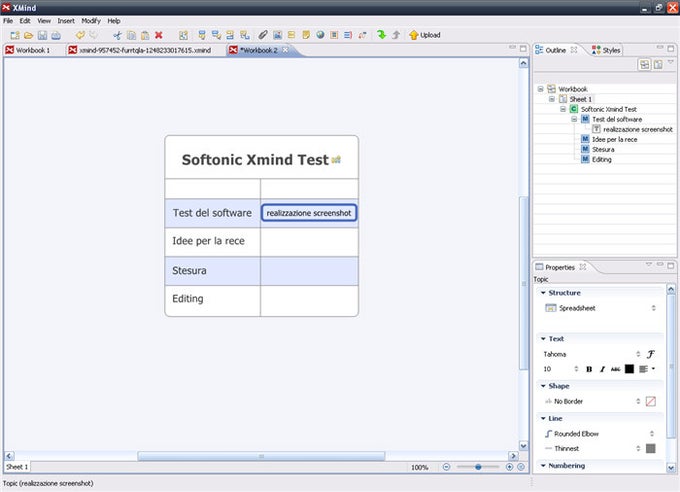Select Stesura in the Outline tree
Screen dimensions: 680x492
[603, 149]
